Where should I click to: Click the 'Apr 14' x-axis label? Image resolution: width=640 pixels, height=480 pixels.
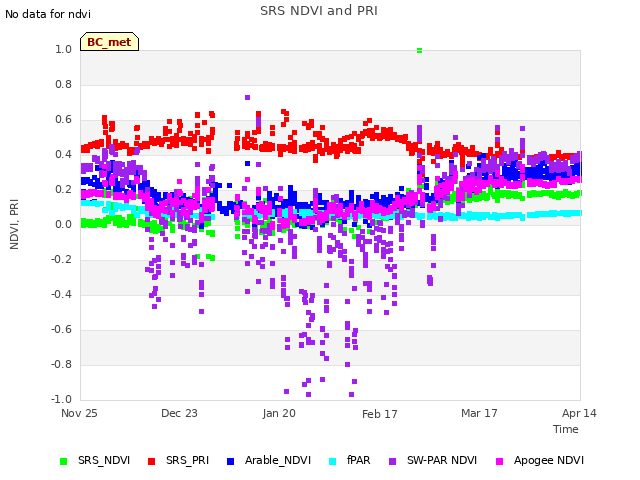pos(579,413)
